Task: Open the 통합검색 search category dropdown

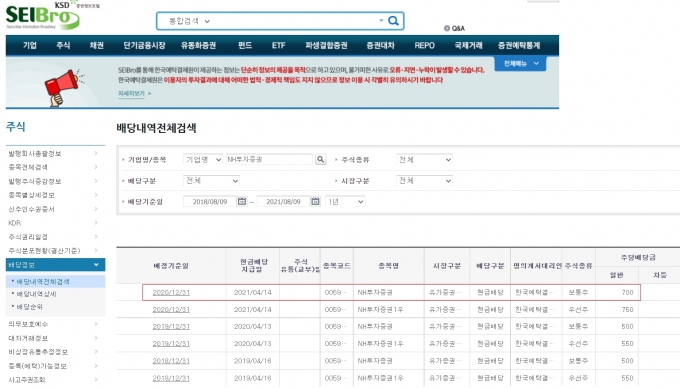Action: [189, 21]
